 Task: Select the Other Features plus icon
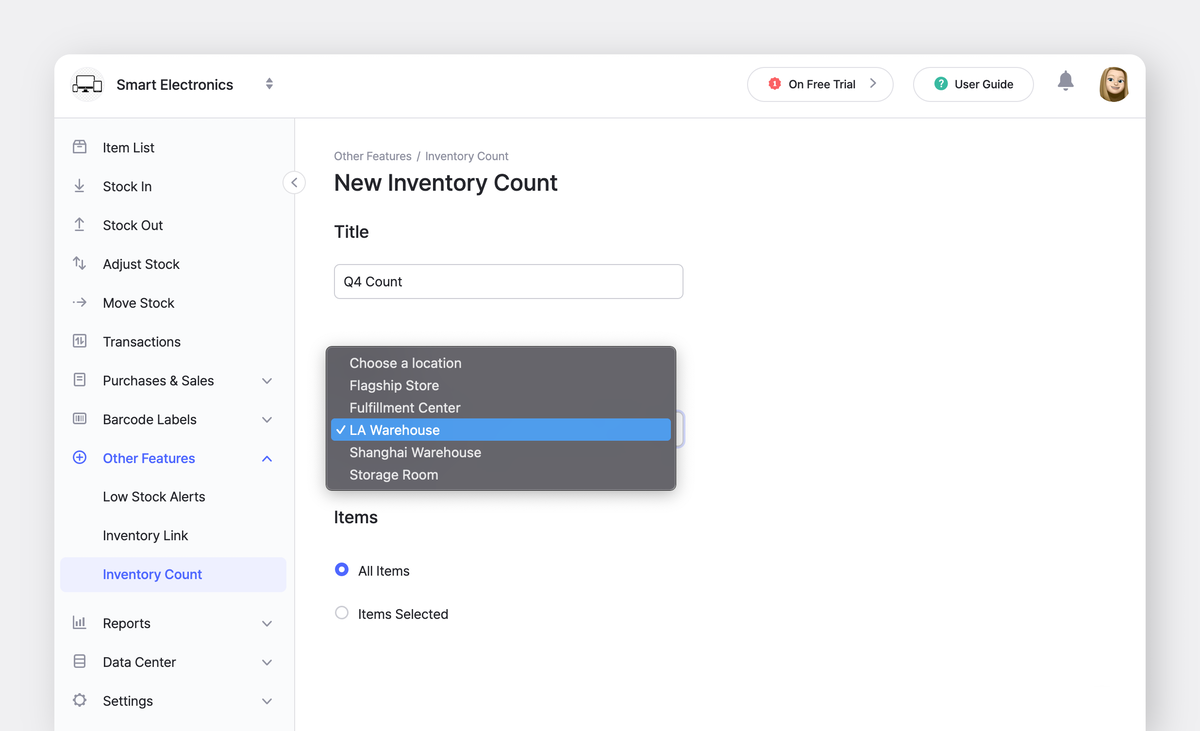80,458
